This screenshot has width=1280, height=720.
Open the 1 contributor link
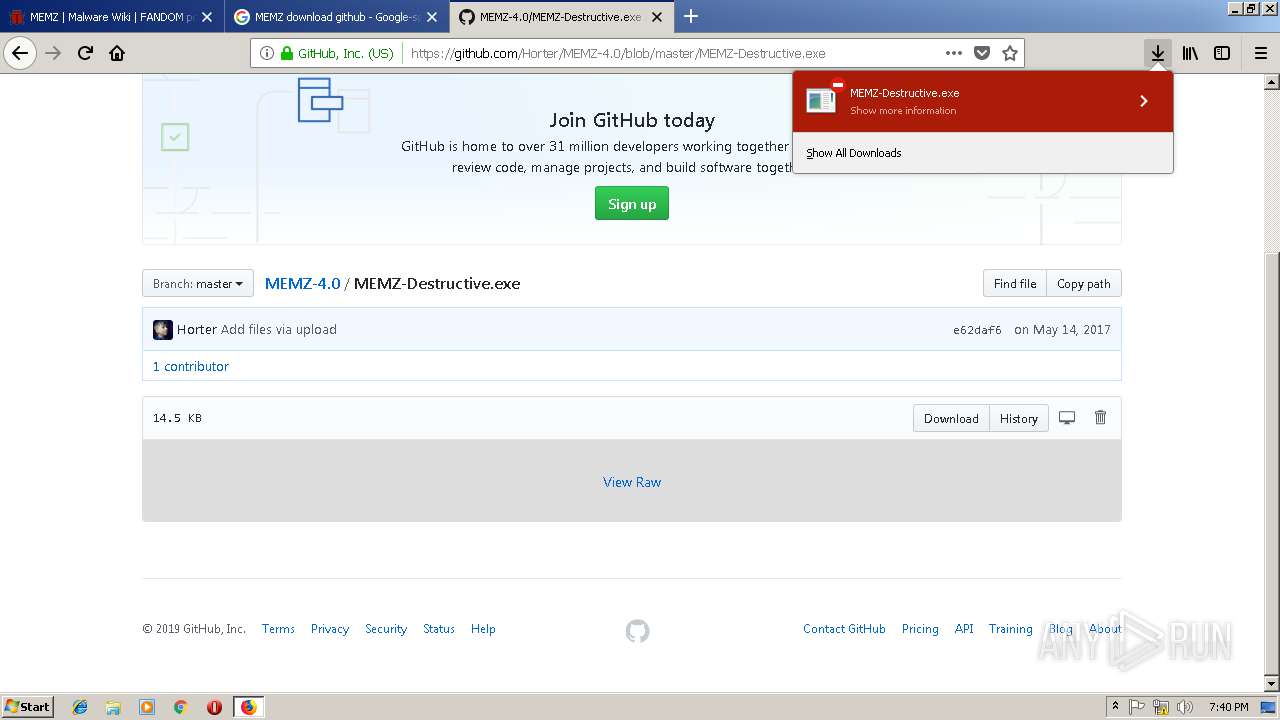tap(191, 367)
